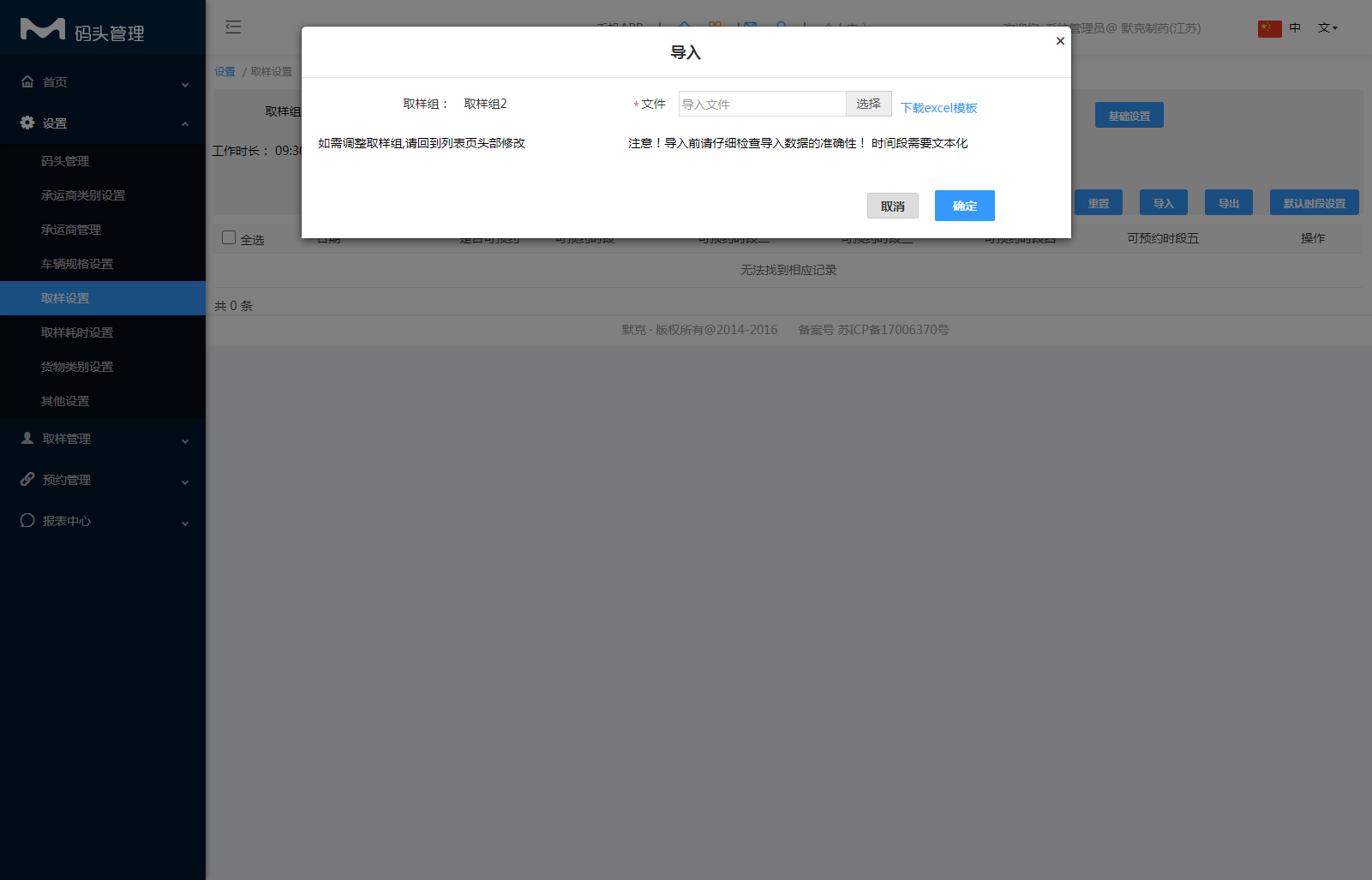Click the 无法找到相应记录 message

[788, 270]
